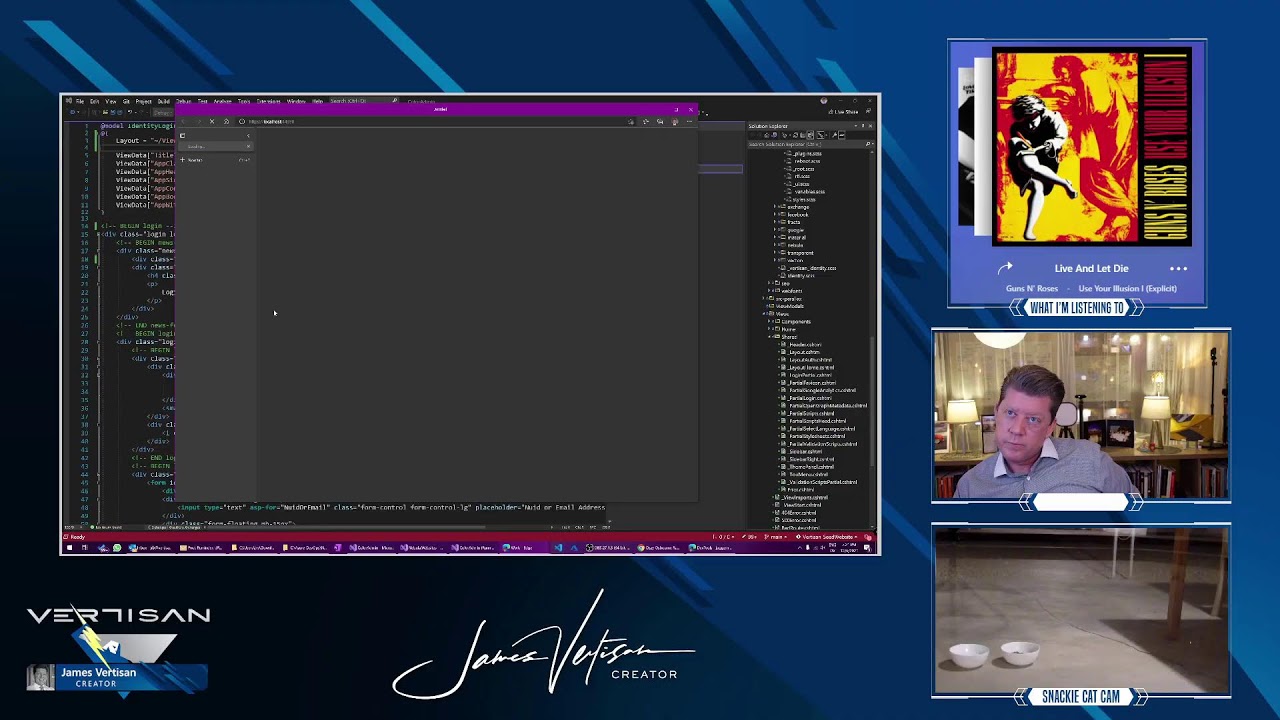Click the browser forward arrow
Viewport: 1280px width, 720px height.
click(x=199, y=121)
